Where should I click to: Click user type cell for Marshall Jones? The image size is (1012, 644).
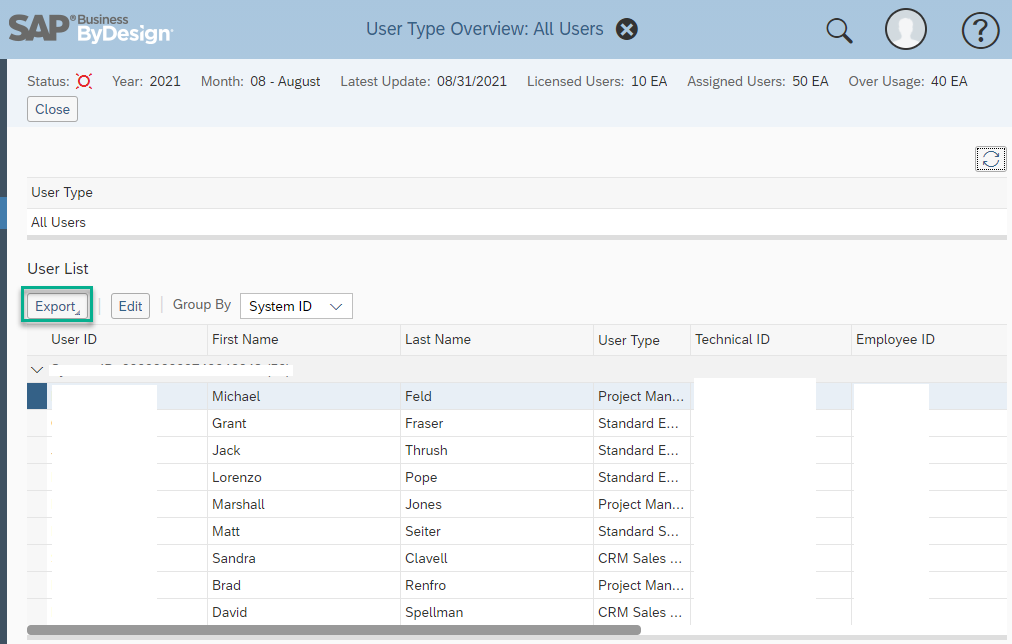click(x=641, y=505)
